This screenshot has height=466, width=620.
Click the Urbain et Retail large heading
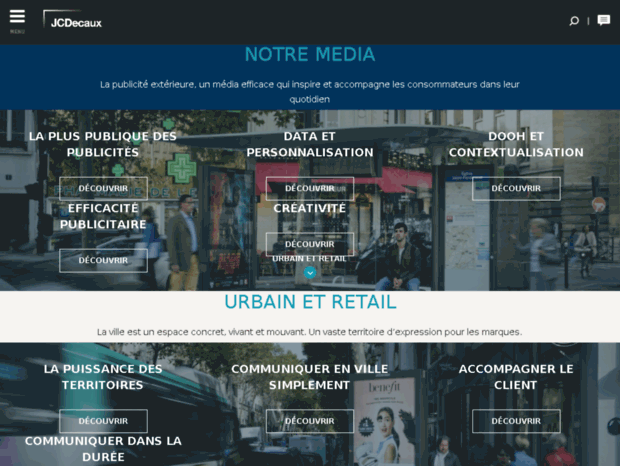[310, 302]
